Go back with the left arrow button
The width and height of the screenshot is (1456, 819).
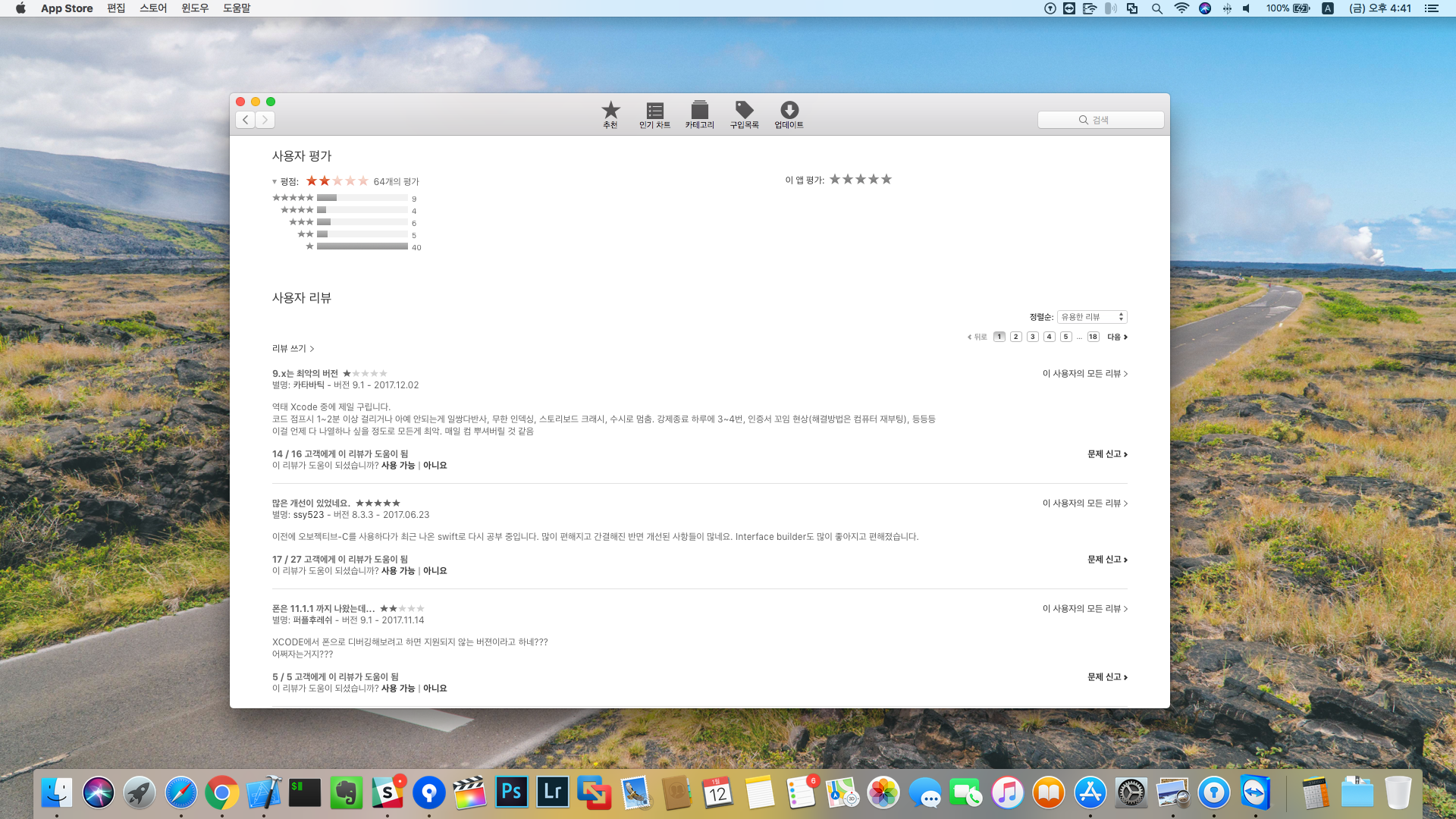pyautogui.click(x=246, y=120)
